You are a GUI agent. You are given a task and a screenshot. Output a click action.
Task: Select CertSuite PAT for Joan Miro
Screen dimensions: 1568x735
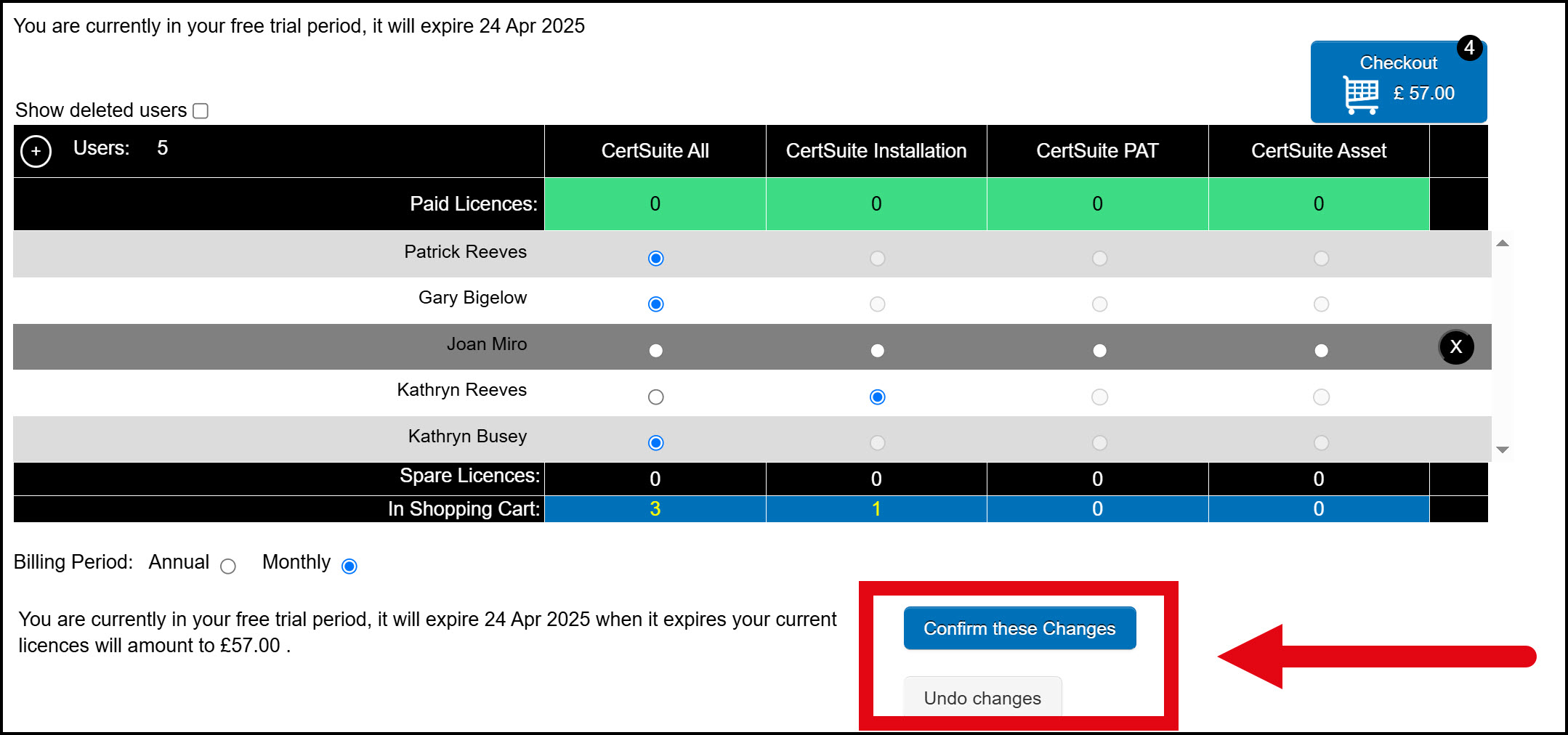coord(1099,351)
